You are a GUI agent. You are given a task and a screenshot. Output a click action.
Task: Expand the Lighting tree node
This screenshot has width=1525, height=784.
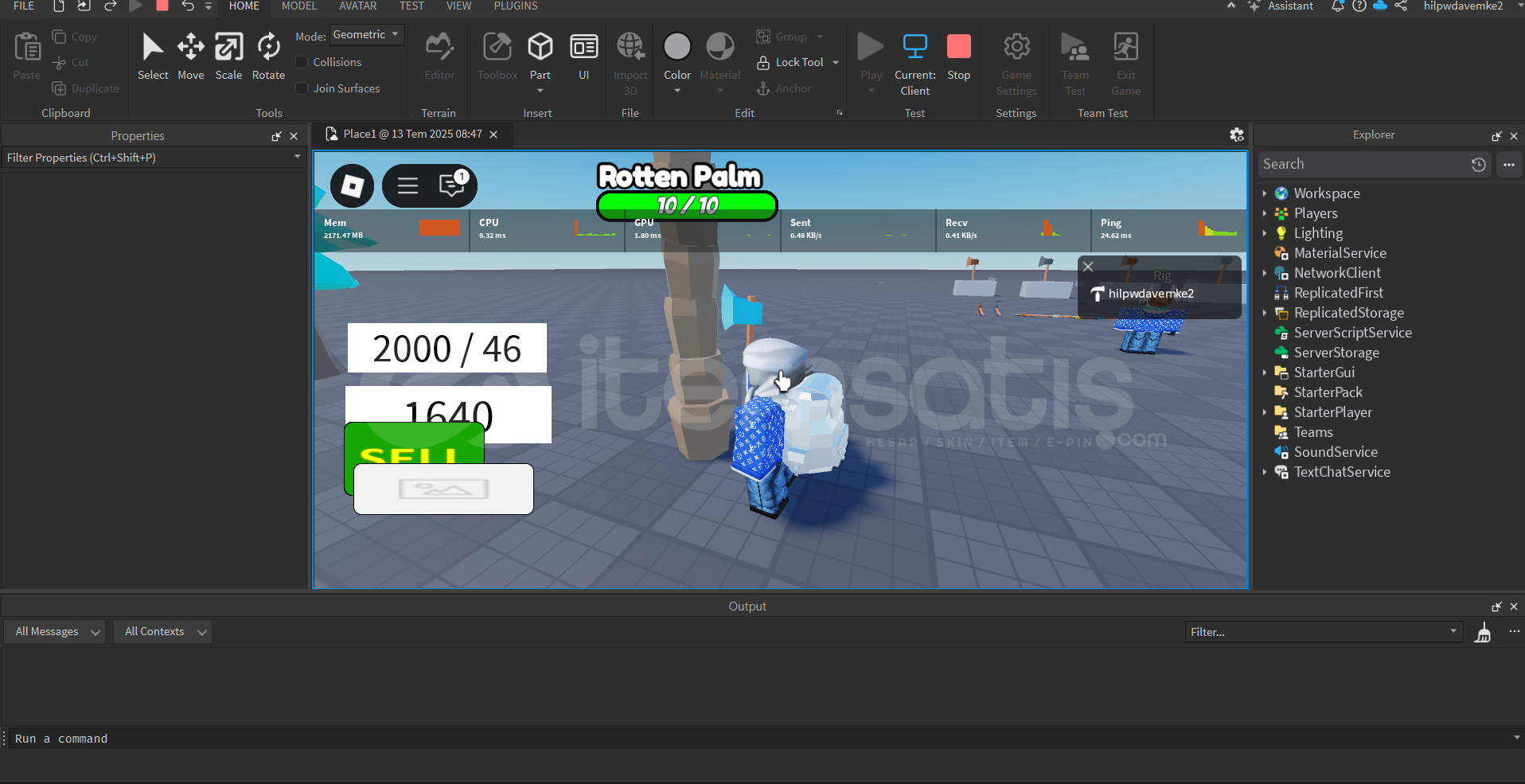coord(1264,233)
